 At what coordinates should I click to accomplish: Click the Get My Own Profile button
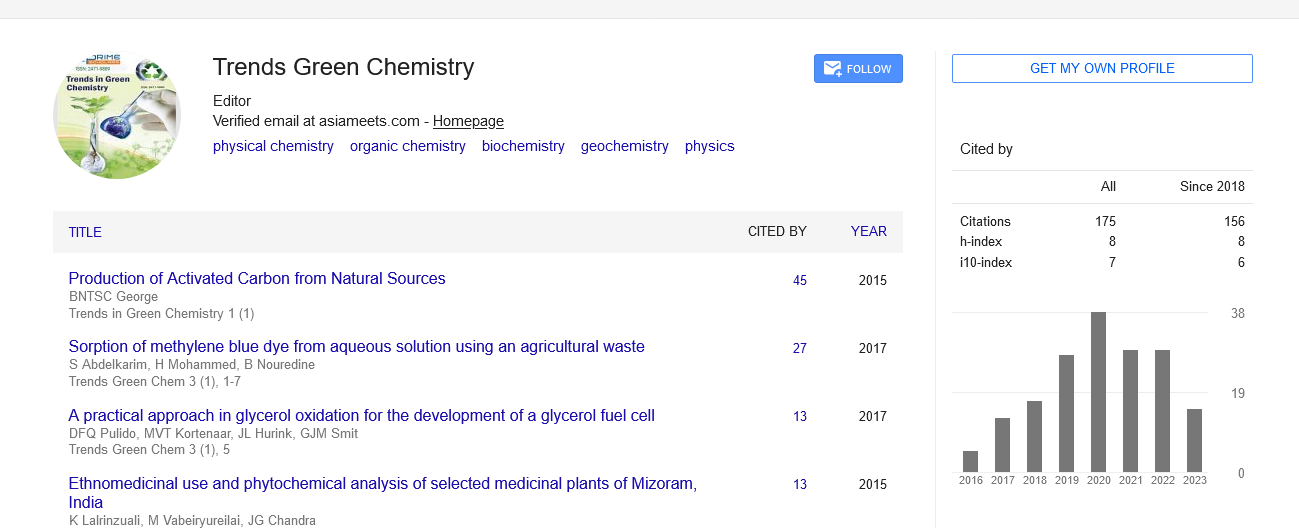point(1102,68)
